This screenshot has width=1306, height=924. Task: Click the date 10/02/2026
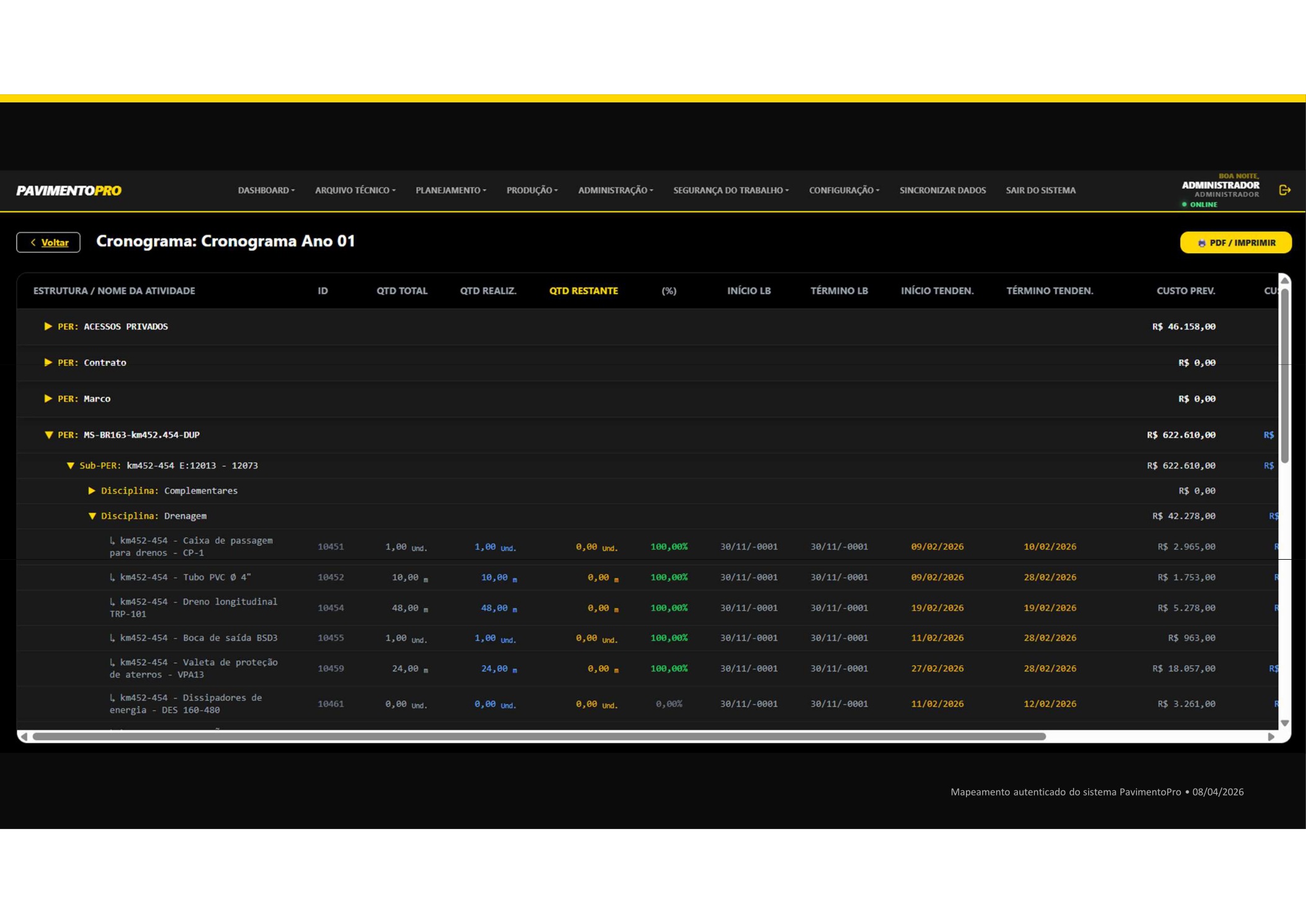1050,547
